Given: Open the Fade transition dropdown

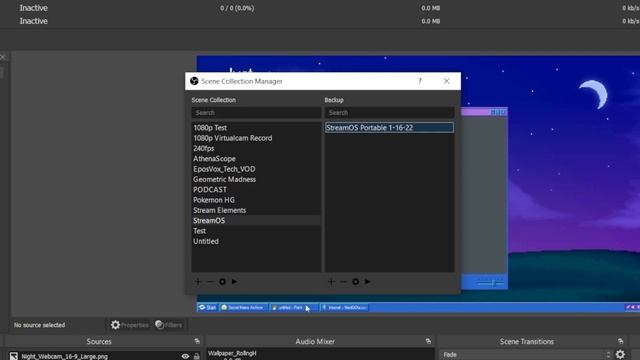Looking at the screenshot, I should 525,355.
